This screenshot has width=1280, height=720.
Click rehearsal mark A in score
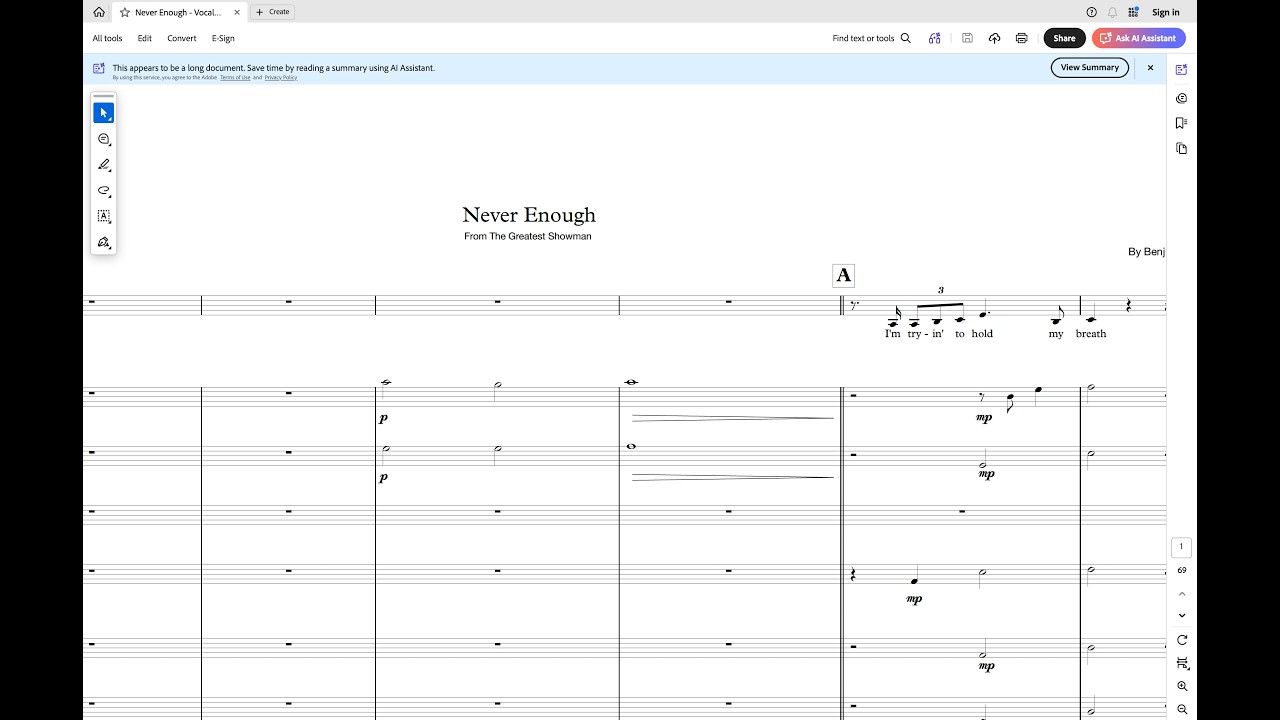tap(844, 276)
